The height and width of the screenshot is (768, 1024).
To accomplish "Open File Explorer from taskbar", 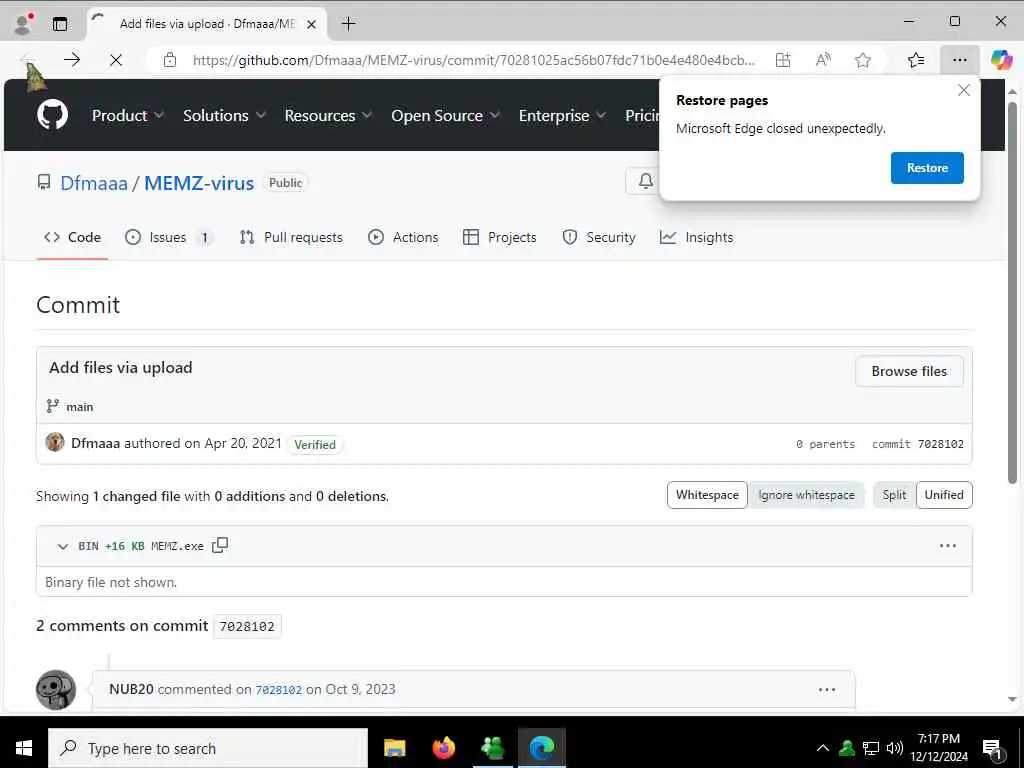I will pos(394,748).
